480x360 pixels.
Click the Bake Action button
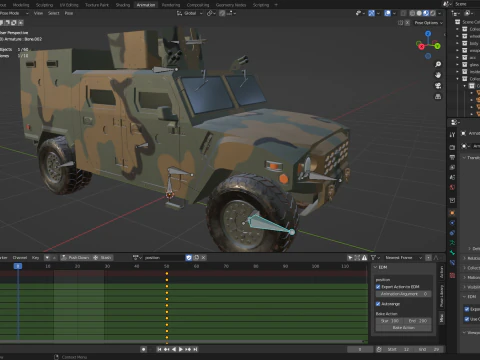403,328
